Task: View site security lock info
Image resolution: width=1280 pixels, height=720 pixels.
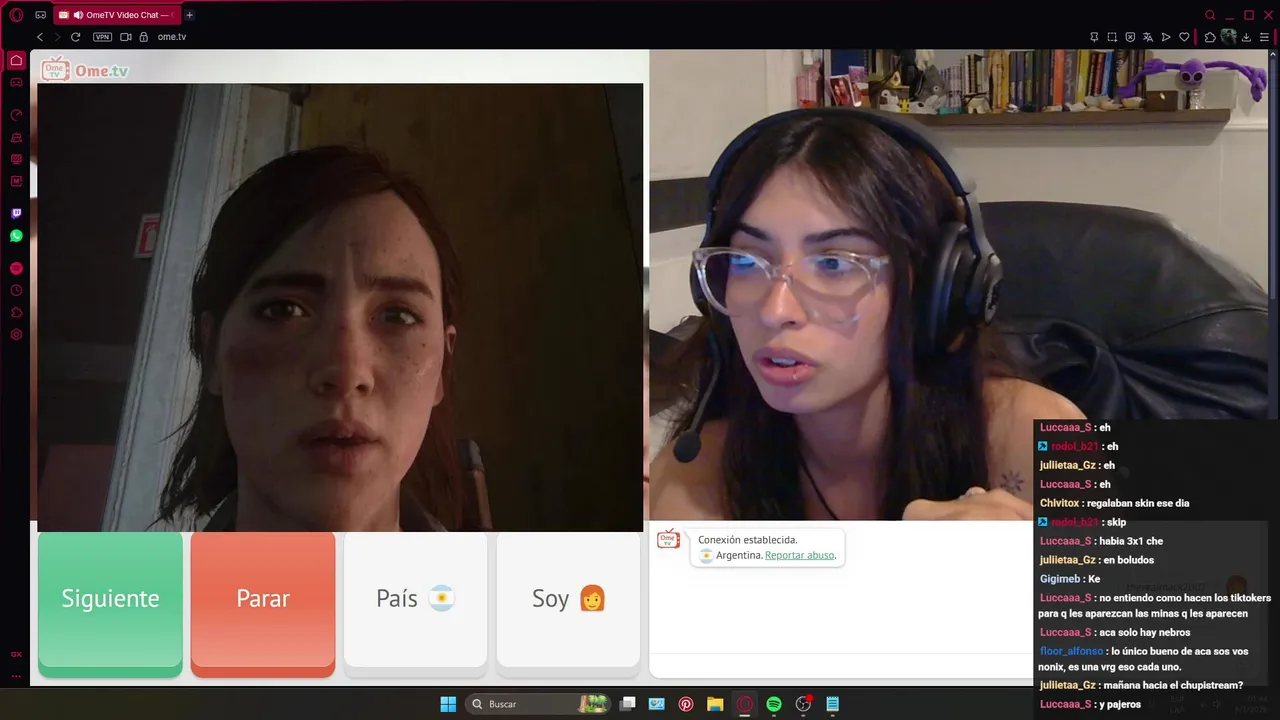Action: click(x=144, y=37)
